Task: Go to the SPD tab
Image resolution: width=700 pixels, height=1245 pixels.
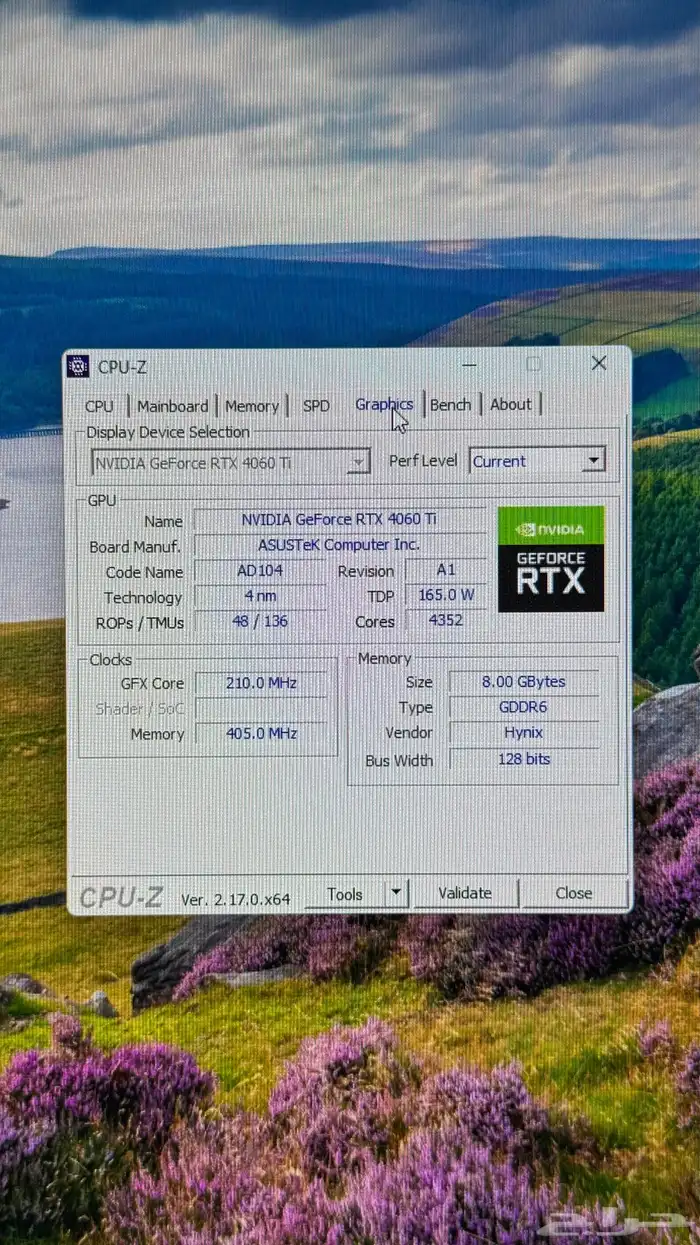Action: 316,406
